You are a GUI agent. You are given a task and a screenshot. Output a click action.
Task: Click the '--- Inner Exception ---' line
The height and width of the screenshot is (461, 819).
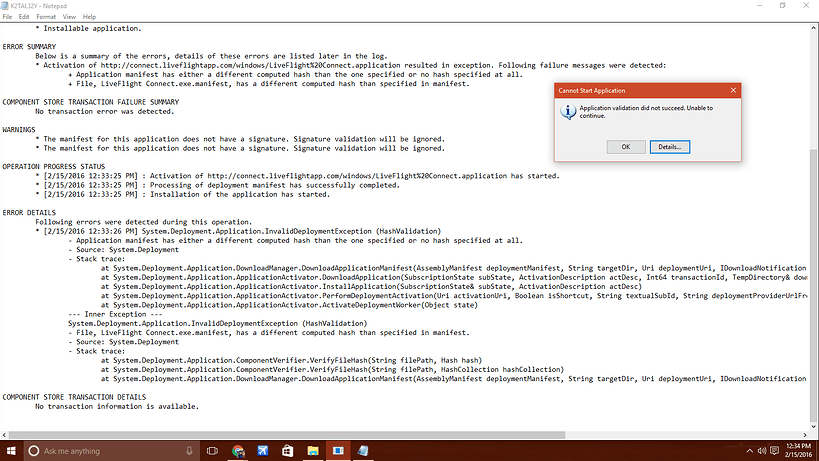[x=115, y=314]
